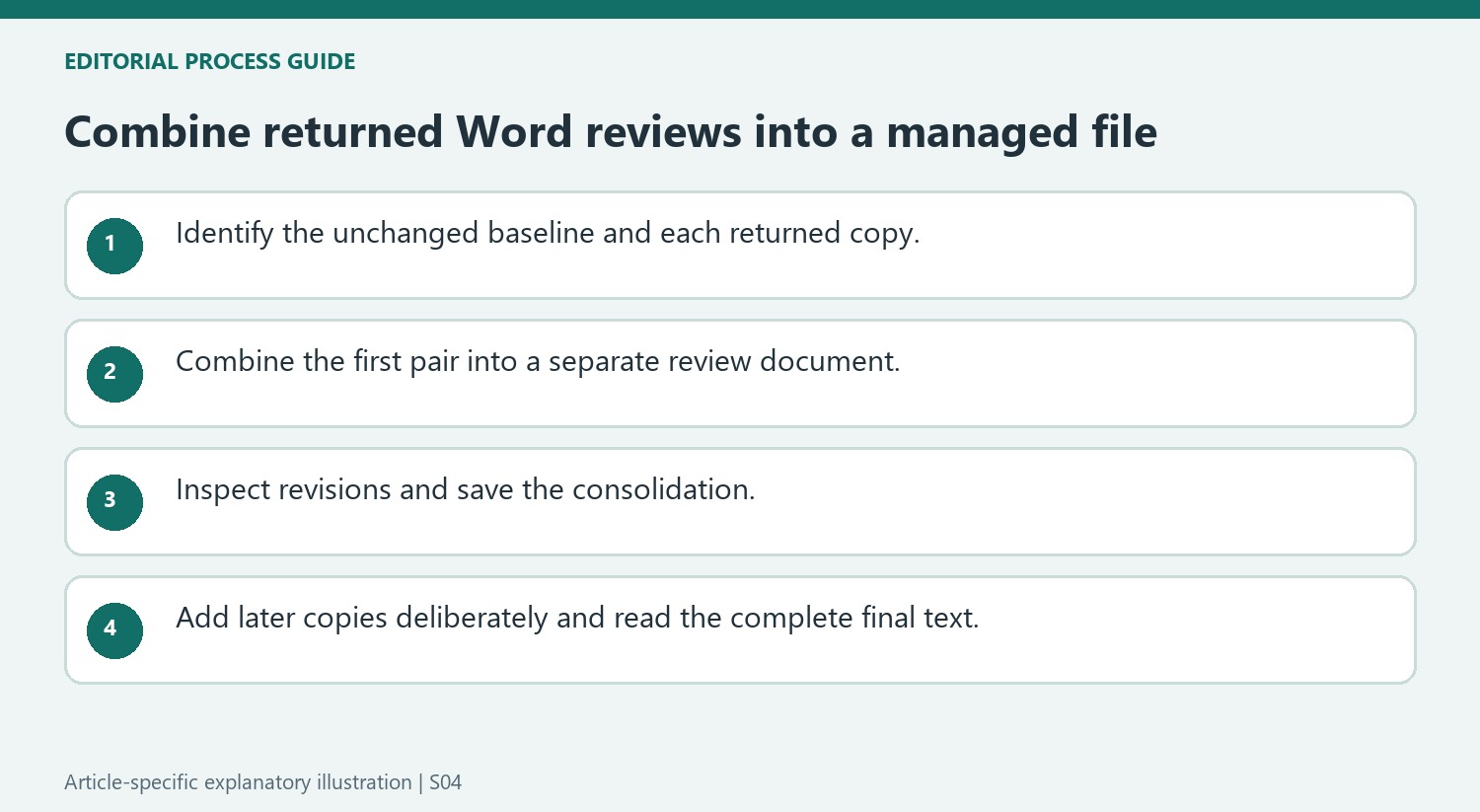Select 'Combine the first pair into a separate review document.'
Image resolution: width=1480 pixels, height=812 pixels.
pyautogui.click(x=538, y=362)
